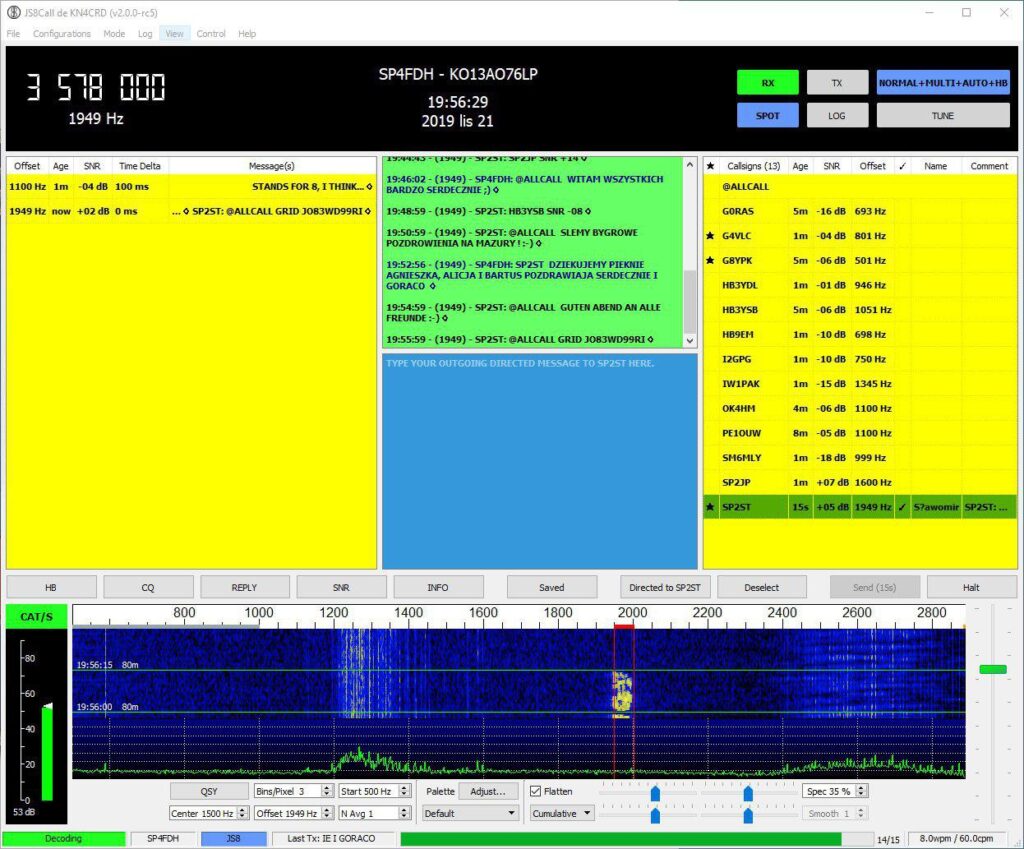Screen dimensions: 1024x849
Task: Toggle the blue SPOT button
Action: pyautogui.click(x=768, y=116)
